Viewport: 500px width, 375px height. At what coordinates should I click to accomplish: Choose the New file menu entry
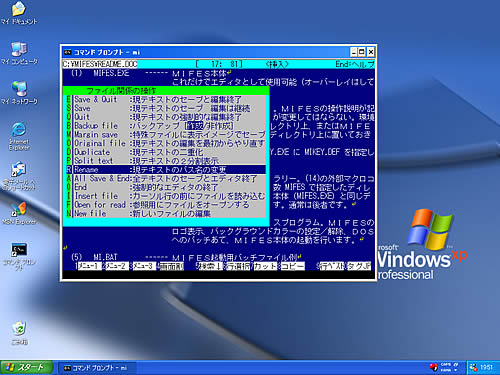[166, 213]
